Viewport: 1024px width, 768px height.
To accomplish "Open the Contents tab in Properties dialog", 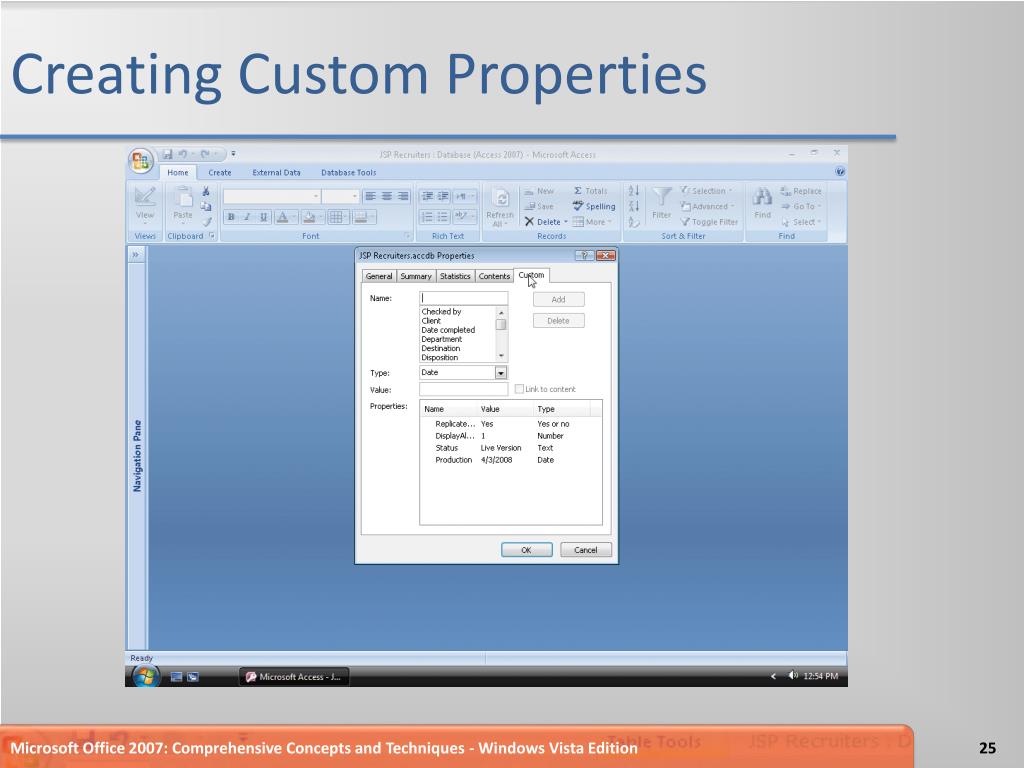I will tap(494, 276).
